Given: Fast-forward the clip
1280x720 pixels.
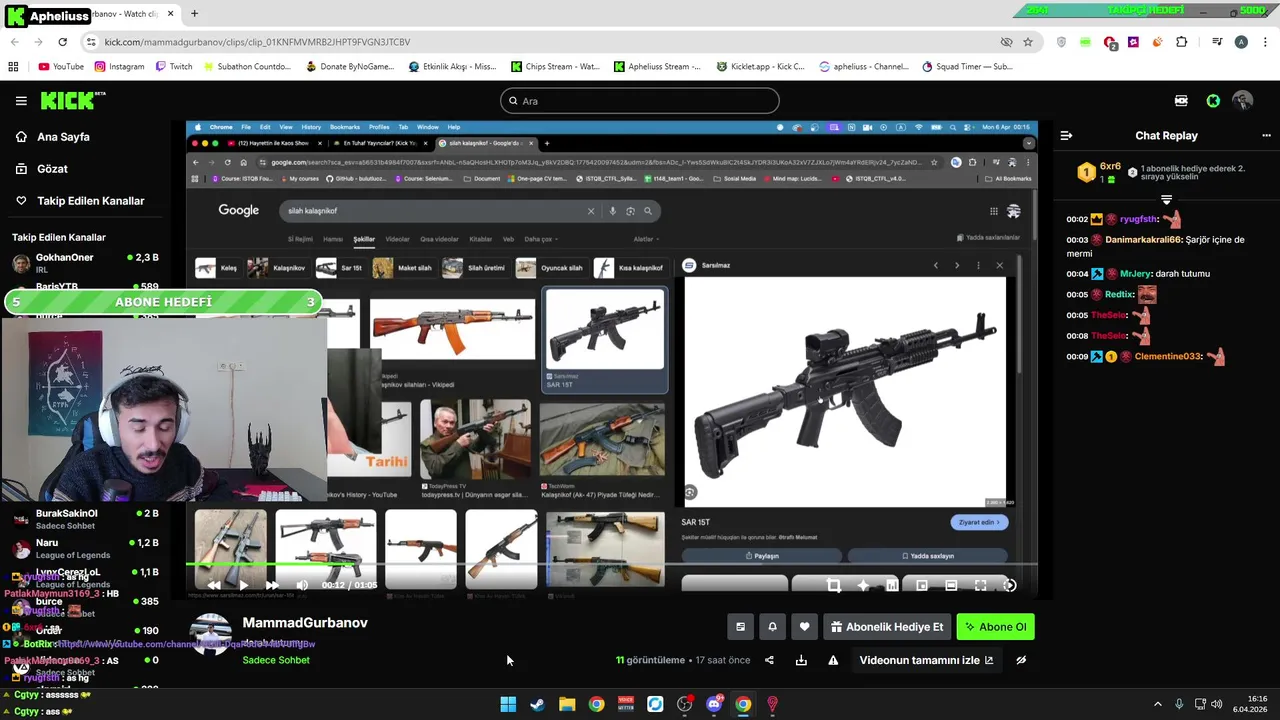Looking at the screenshot, I should coord(272,585).
